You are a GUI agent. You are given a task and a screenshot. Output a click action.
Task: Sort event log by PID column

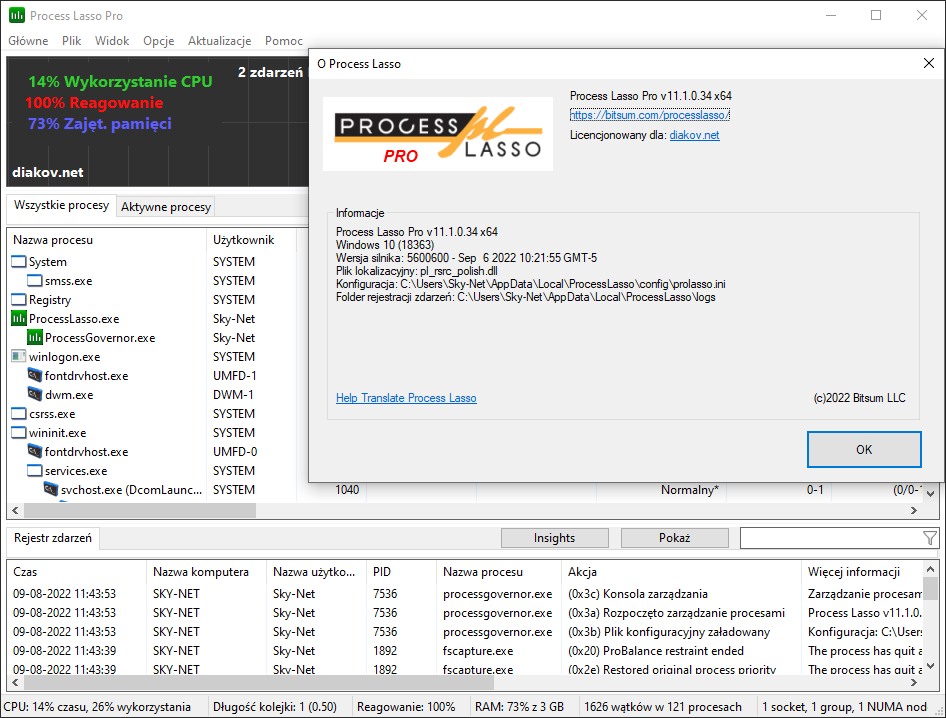point(401,572)
